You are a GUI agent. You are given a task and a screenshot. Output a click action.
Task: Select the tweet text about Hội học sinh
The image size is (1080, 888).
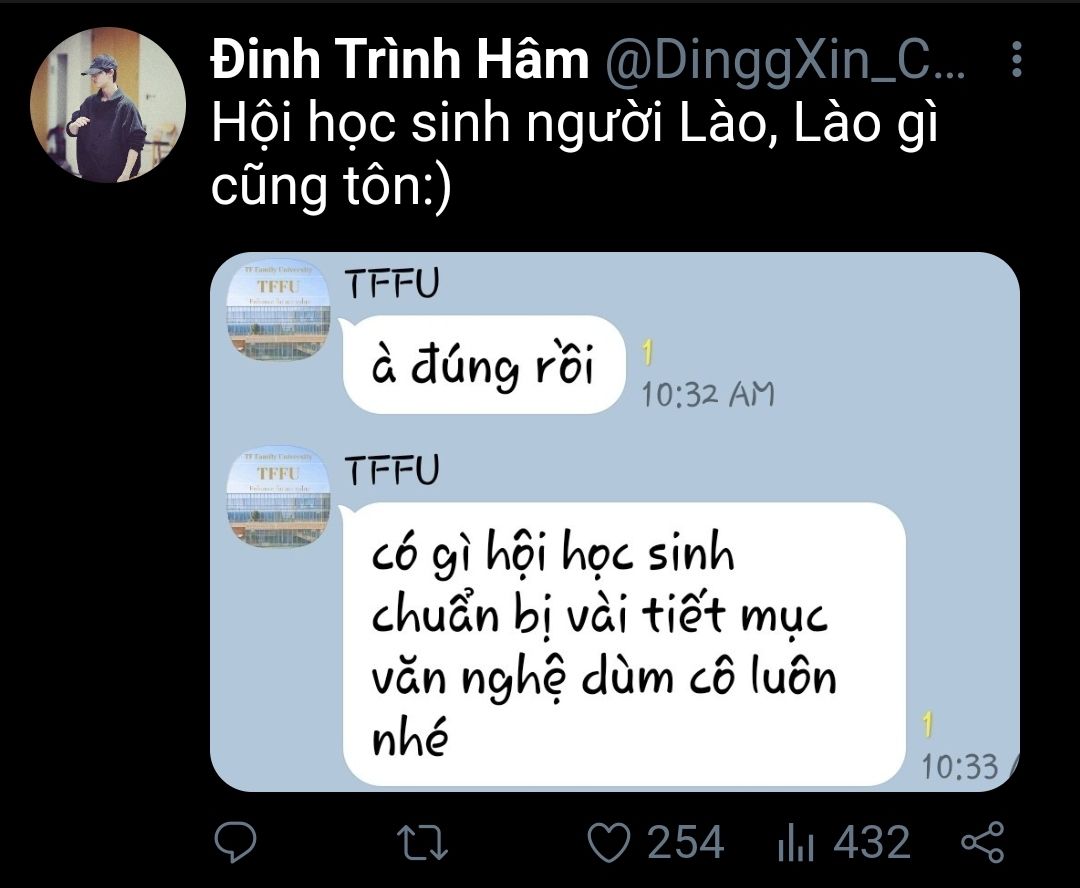574,154
